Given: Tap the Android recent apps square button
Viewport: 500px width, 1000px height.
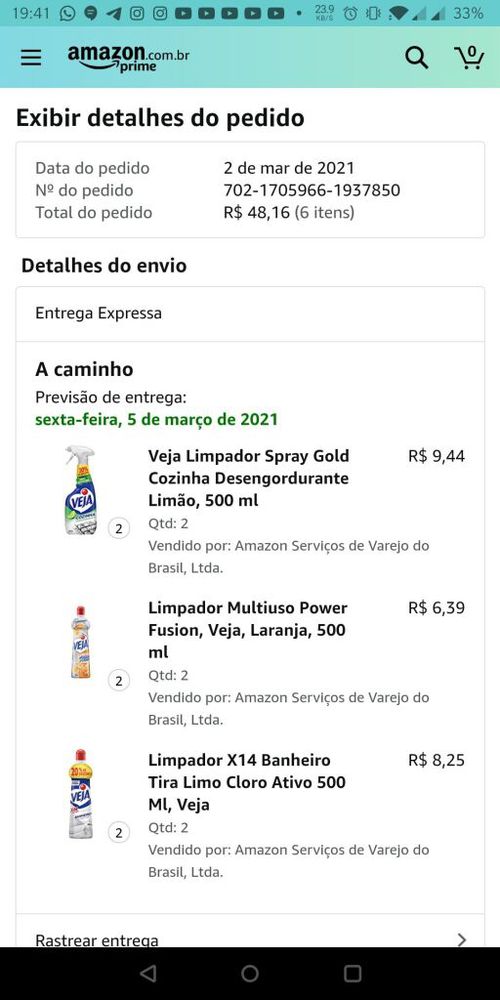Looking at the screenshot, I should [352, 973].
